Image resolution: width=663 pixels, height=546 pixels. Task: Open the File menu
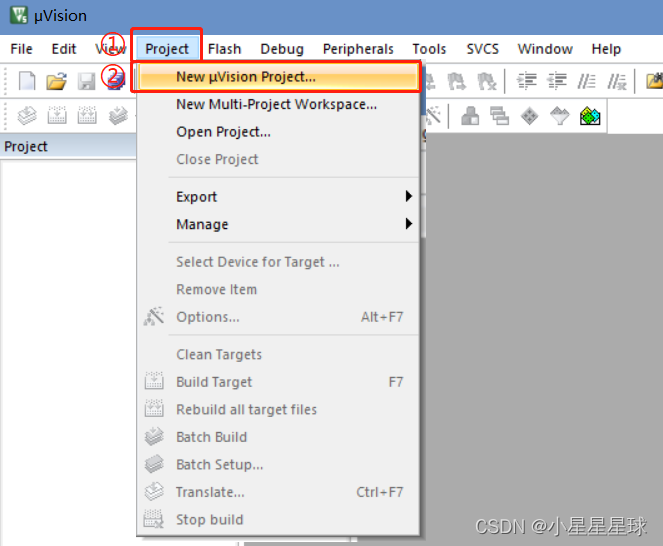21,49
